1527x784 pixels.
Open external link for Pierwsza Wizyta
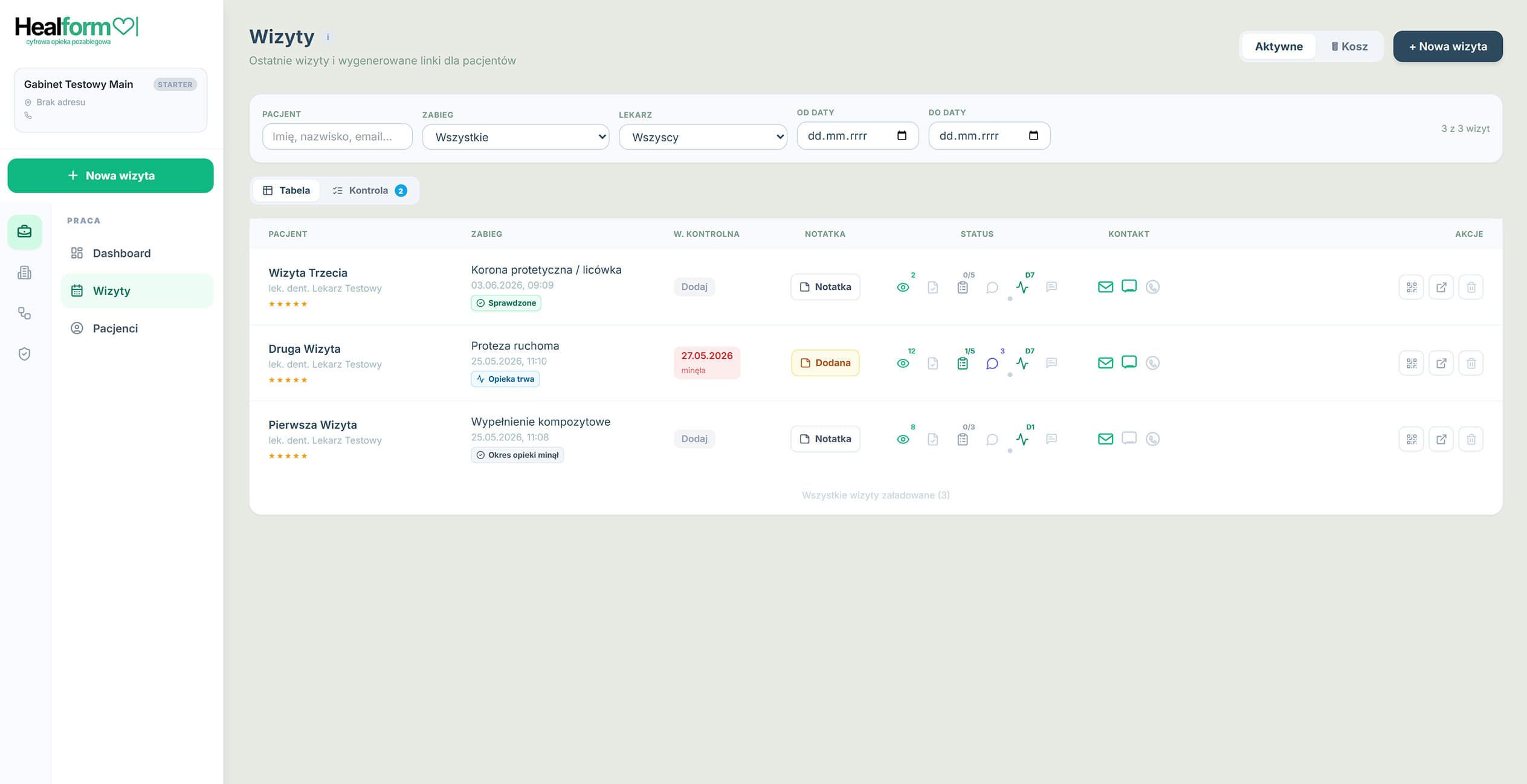click(x=1441, y=439)
